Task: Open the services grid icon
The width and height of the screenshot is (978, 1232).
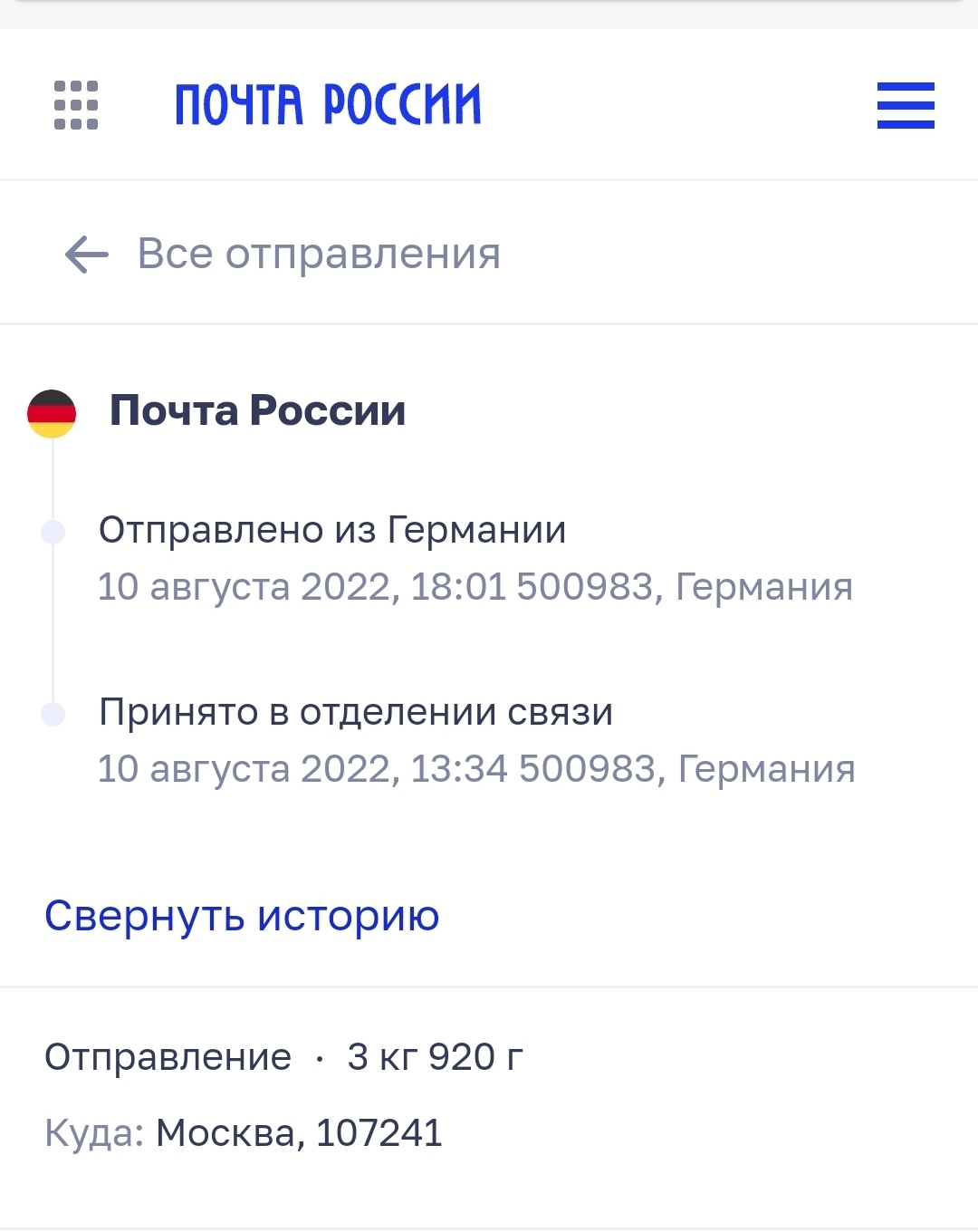Action: 76,105
